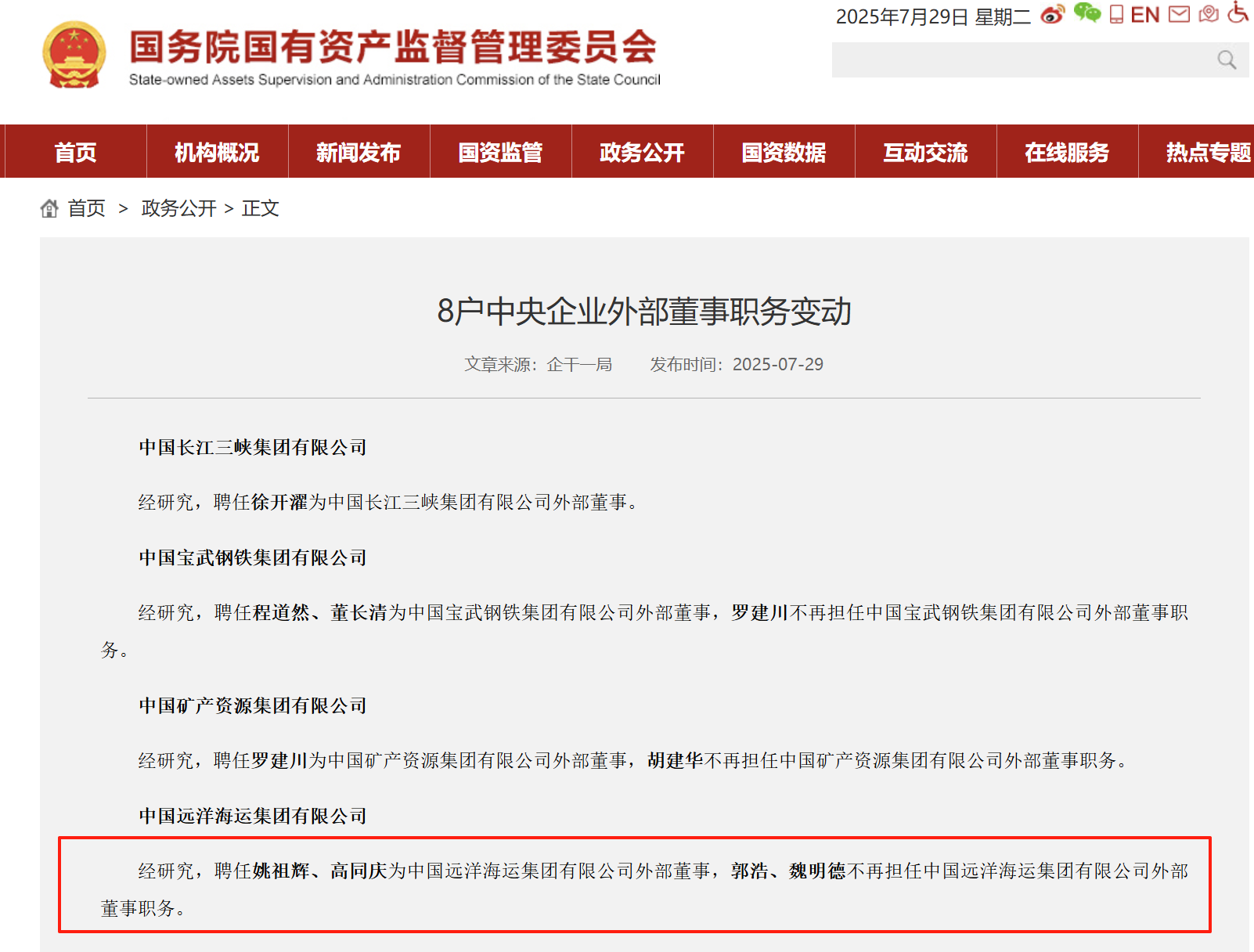1254x952 pixels.
Task: Click the breadcrumb 正文 text
Action: point(261,208)
